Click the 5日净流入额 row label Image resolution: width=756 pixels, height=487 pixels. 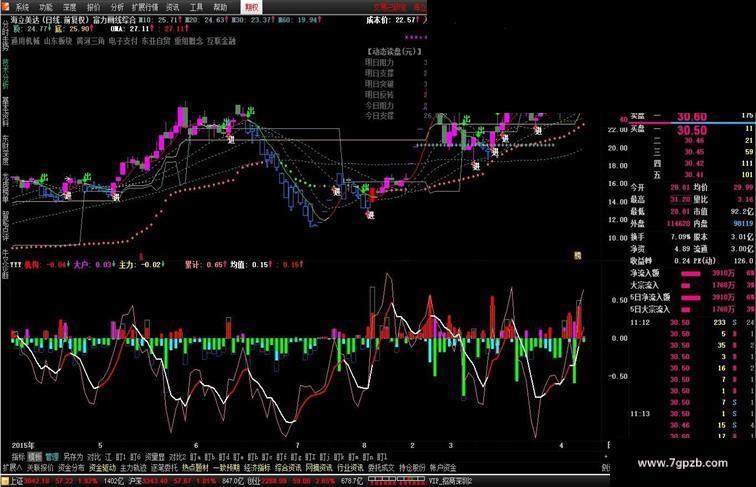pyautogui.click(x=650, y=298)
